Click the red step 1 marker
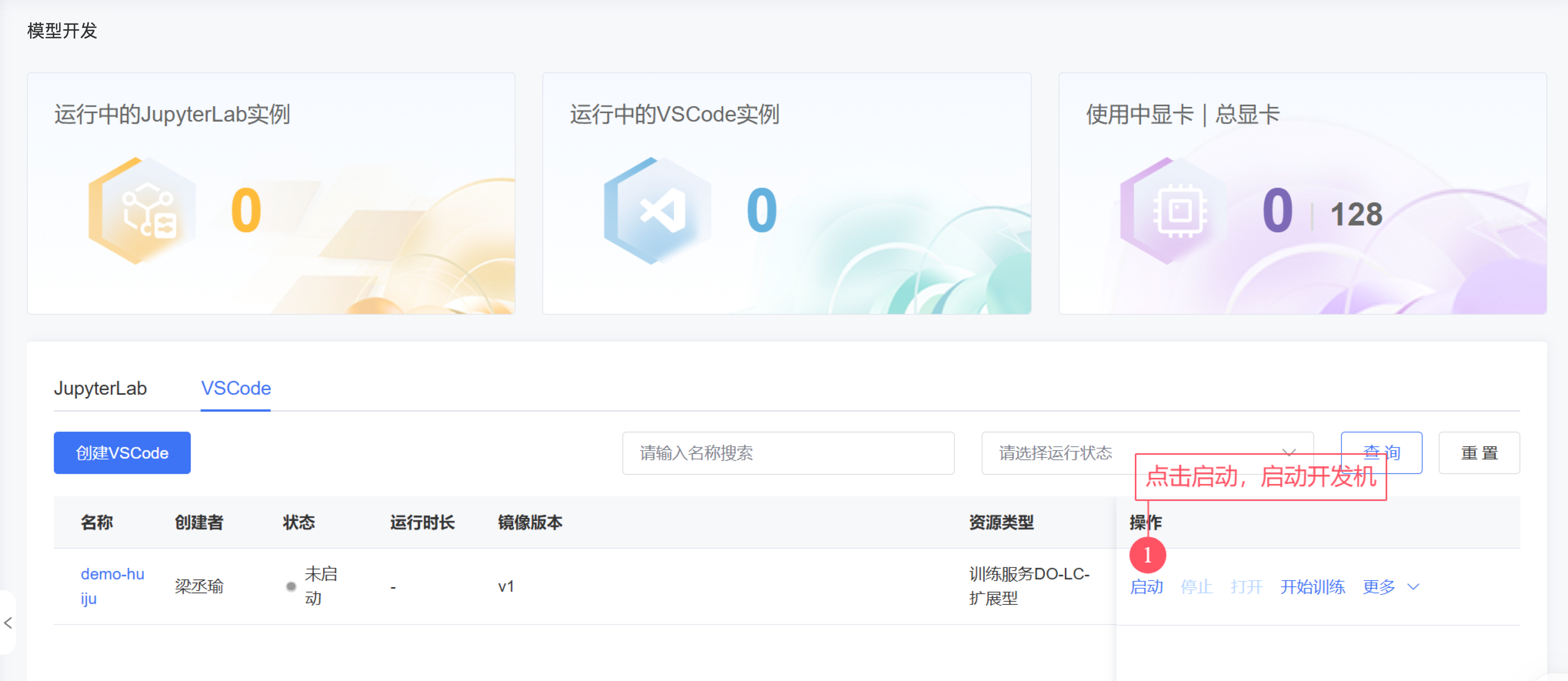This screenshot has height=681, width=1568. 1148,554
